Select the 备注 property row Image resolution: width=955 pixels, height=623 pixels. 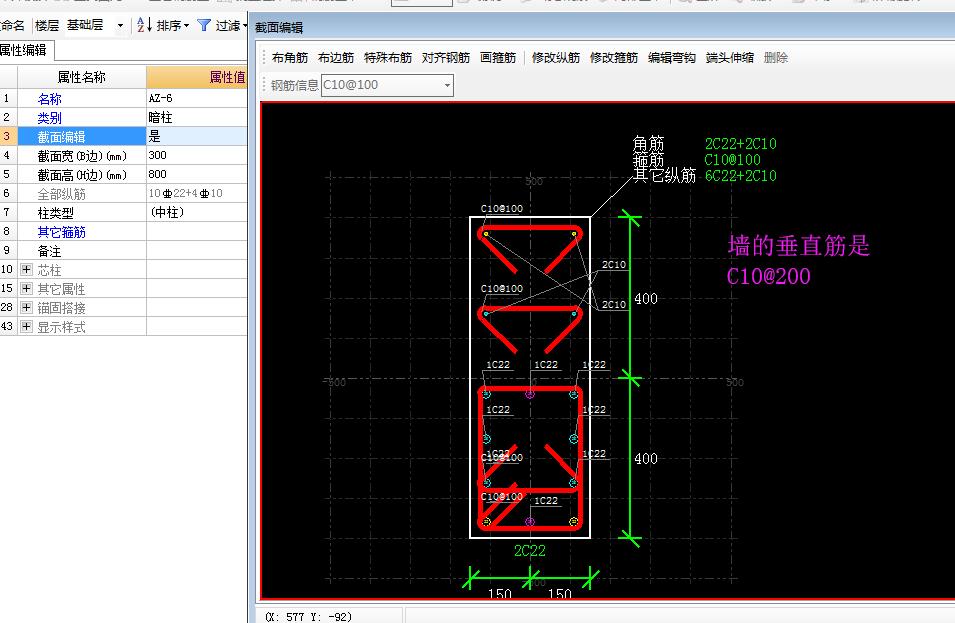pos(124,251)
